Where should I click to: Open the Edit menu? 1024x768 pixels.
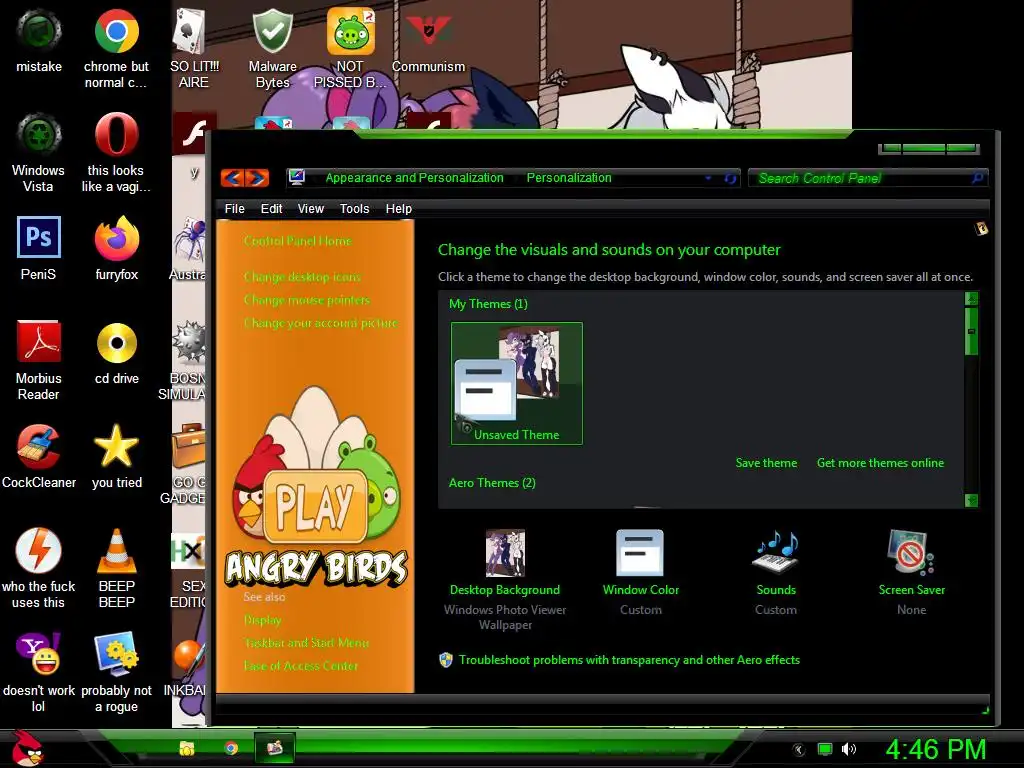click(271, 209)
